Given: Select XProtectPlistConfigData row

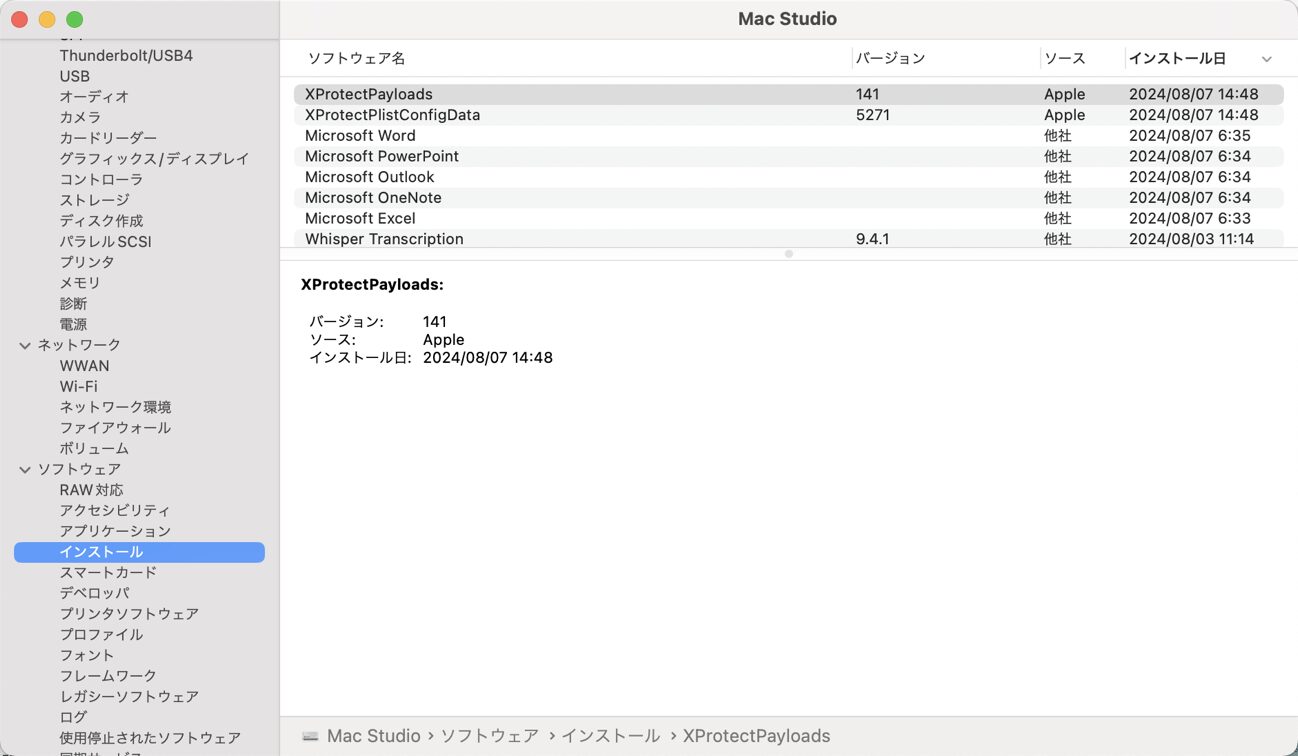Looking at the screenshot, I should pyautogui.click(x=788, y=115).
